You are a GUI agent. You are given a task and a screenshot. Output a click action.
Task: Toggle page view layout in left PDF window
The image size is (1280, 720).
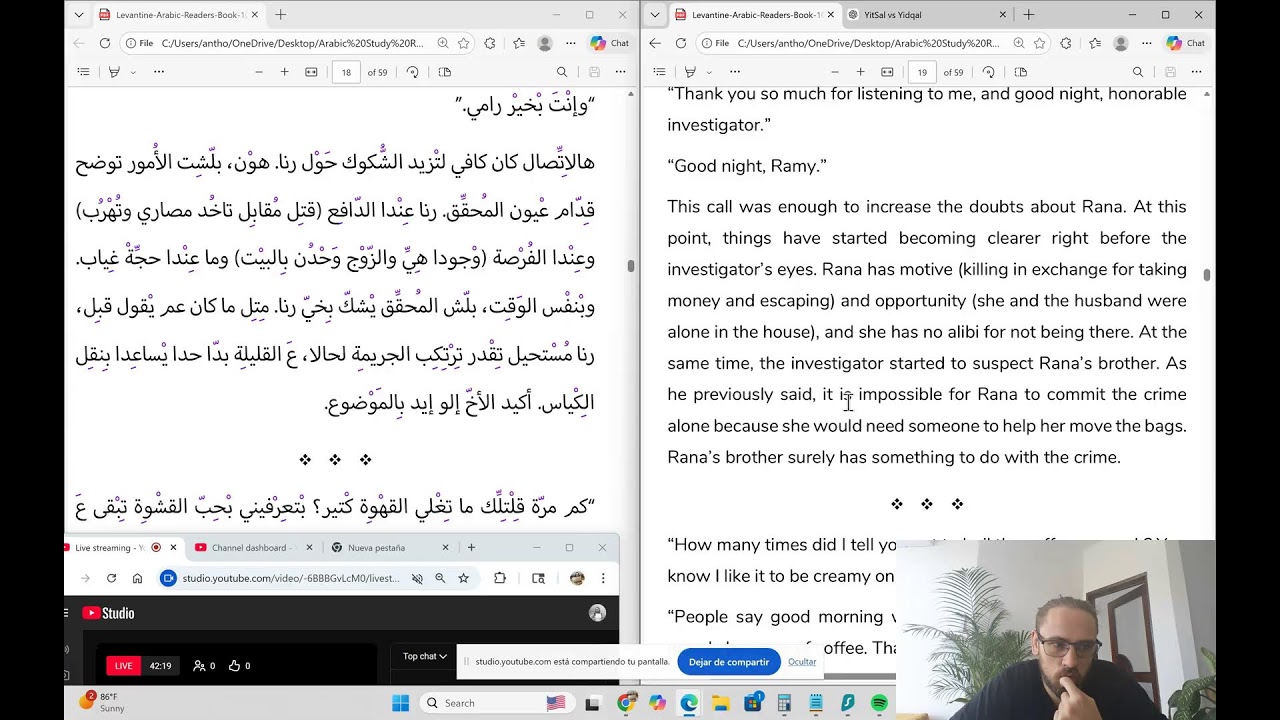click(x=445, y=72)
